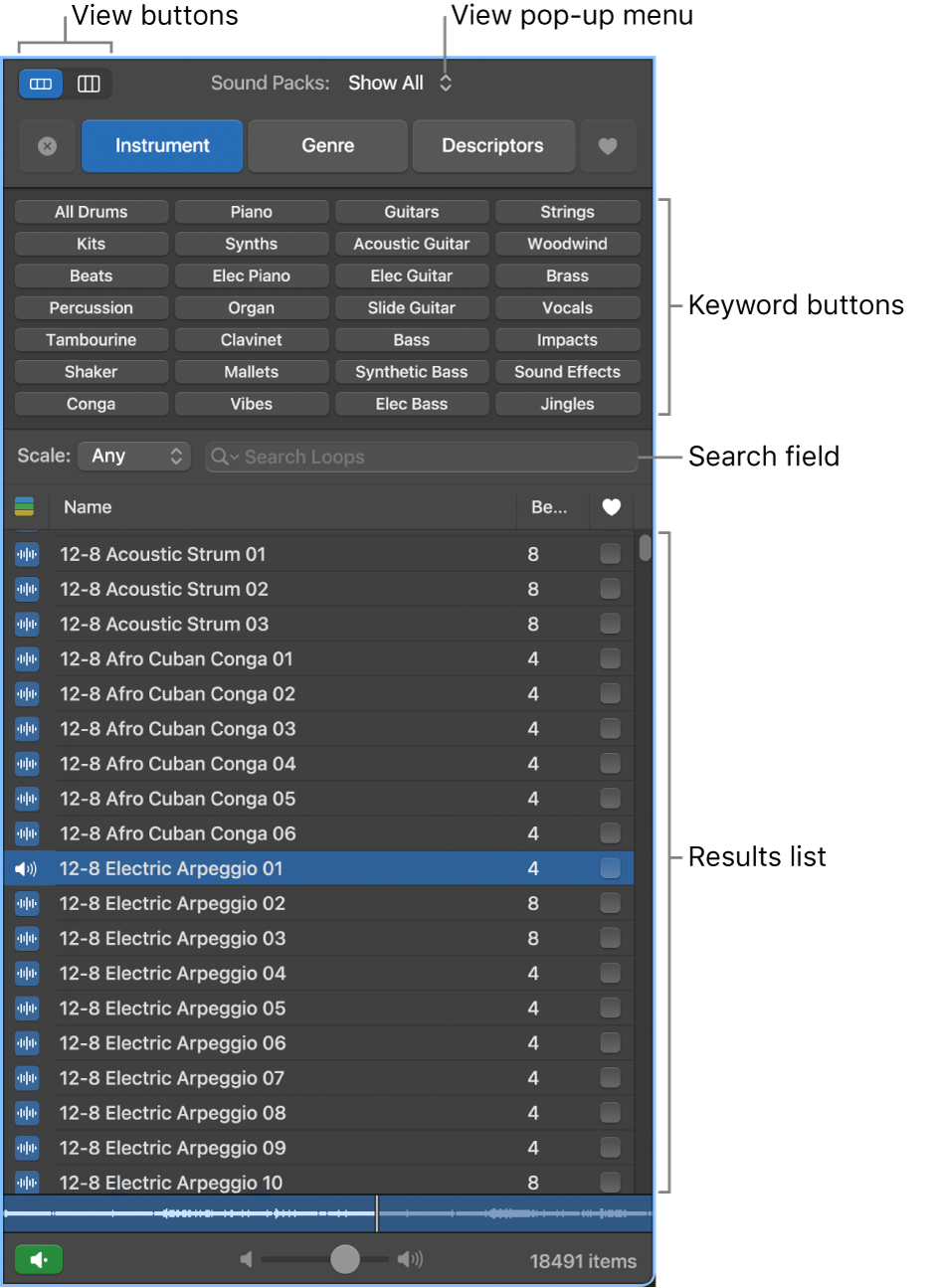
Task: Open the colored loop-type filter icon above the Name column
Action: (x=25, y=507)
